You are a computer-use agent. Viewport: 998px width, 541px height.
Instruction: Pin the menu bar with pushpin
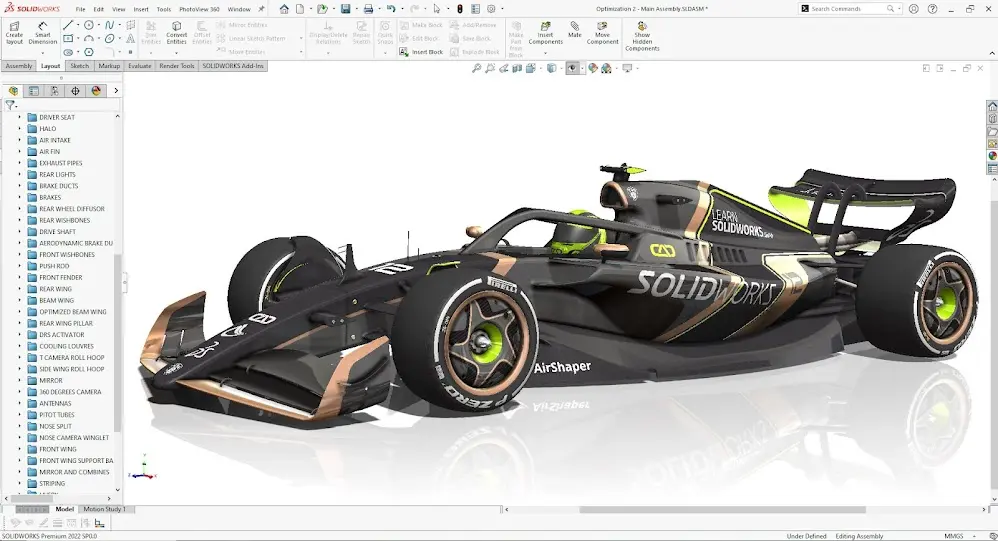point(262,9)
